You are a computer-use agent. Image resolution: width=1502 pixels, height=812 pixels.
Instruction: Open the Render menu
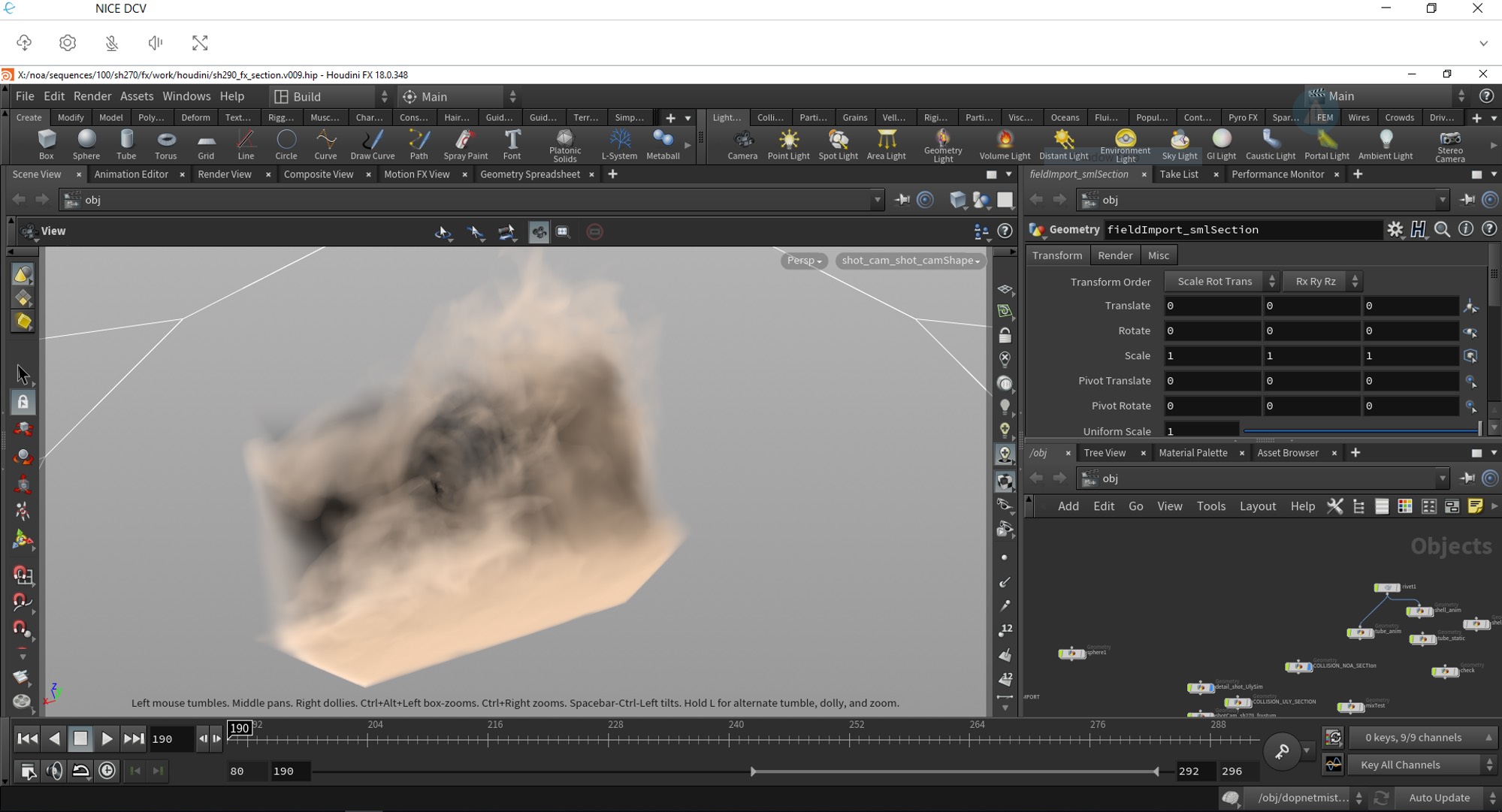[x=92, y=96]
